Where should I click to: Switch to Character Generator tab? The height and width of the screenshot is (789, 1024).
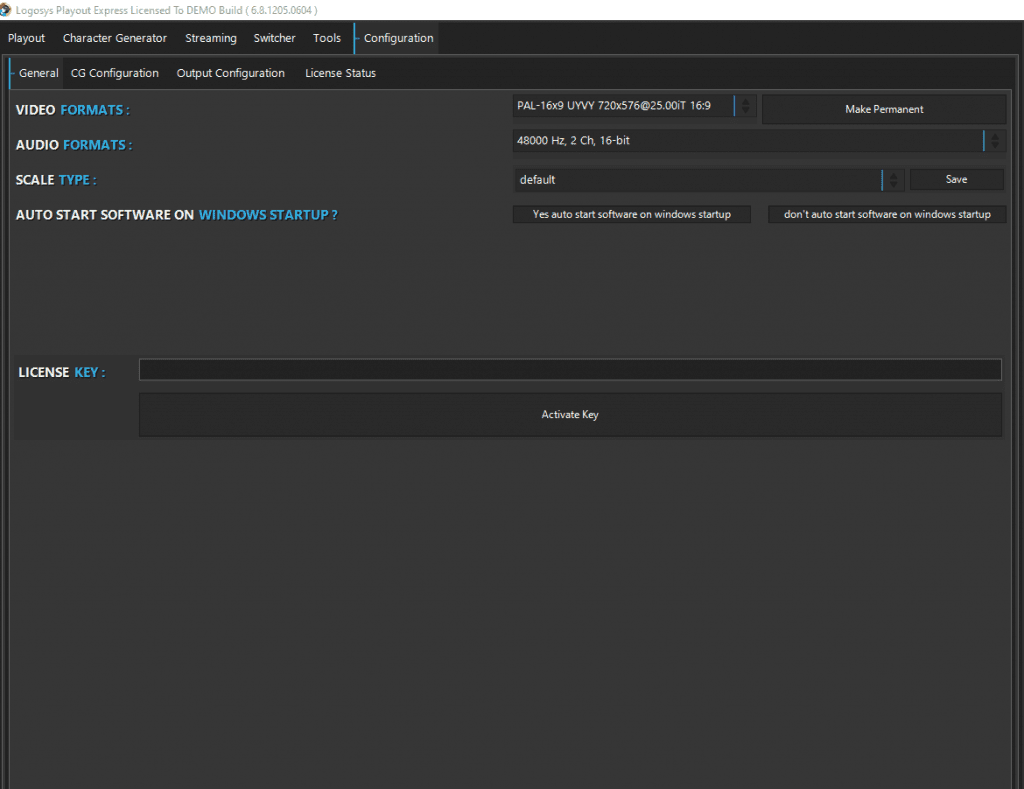click(115, 39)
